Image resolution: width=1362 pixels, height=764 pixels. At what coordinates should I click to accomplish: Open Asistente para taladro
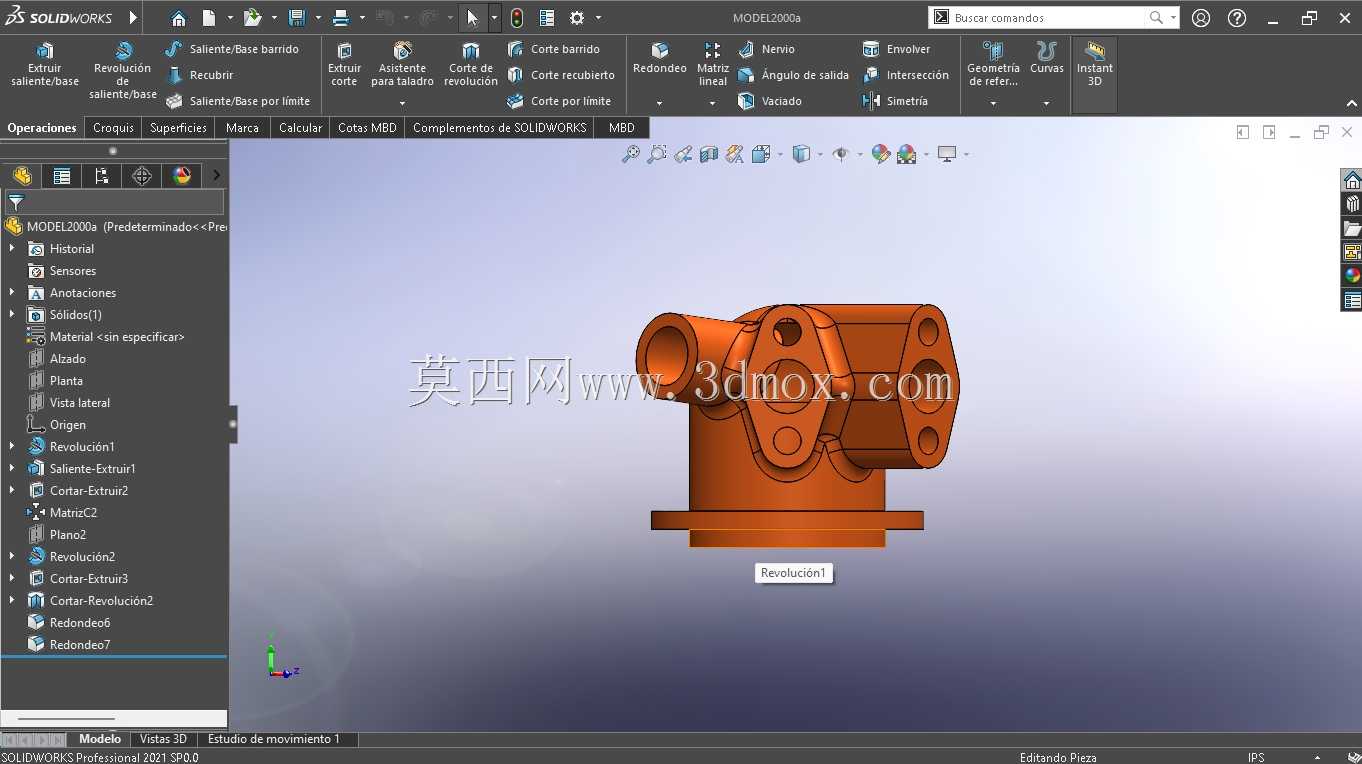[x=402, y=65]
